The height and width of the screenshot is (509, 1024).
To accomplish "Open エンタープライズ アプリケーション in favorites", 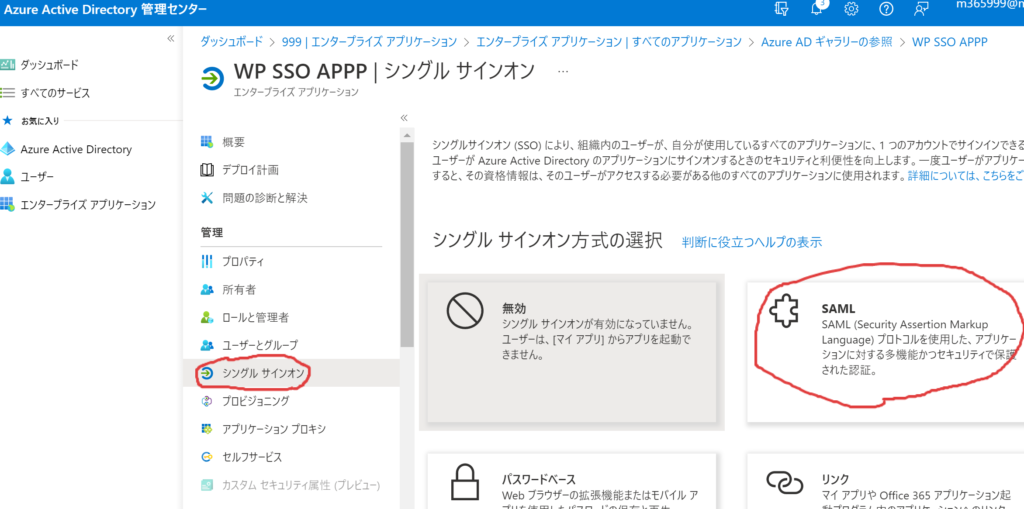I will 88,205.
